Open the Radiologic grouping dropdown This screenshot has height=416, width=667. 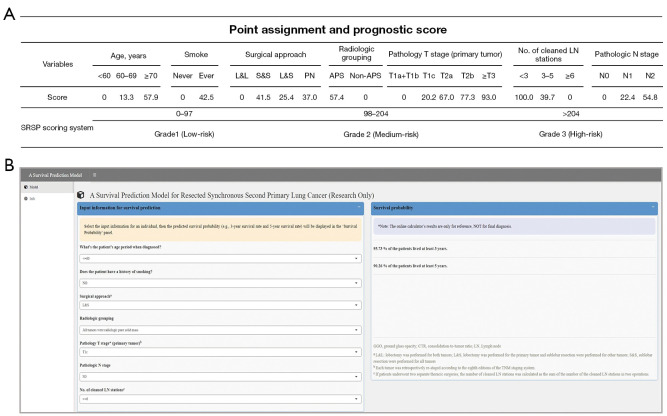220,330
